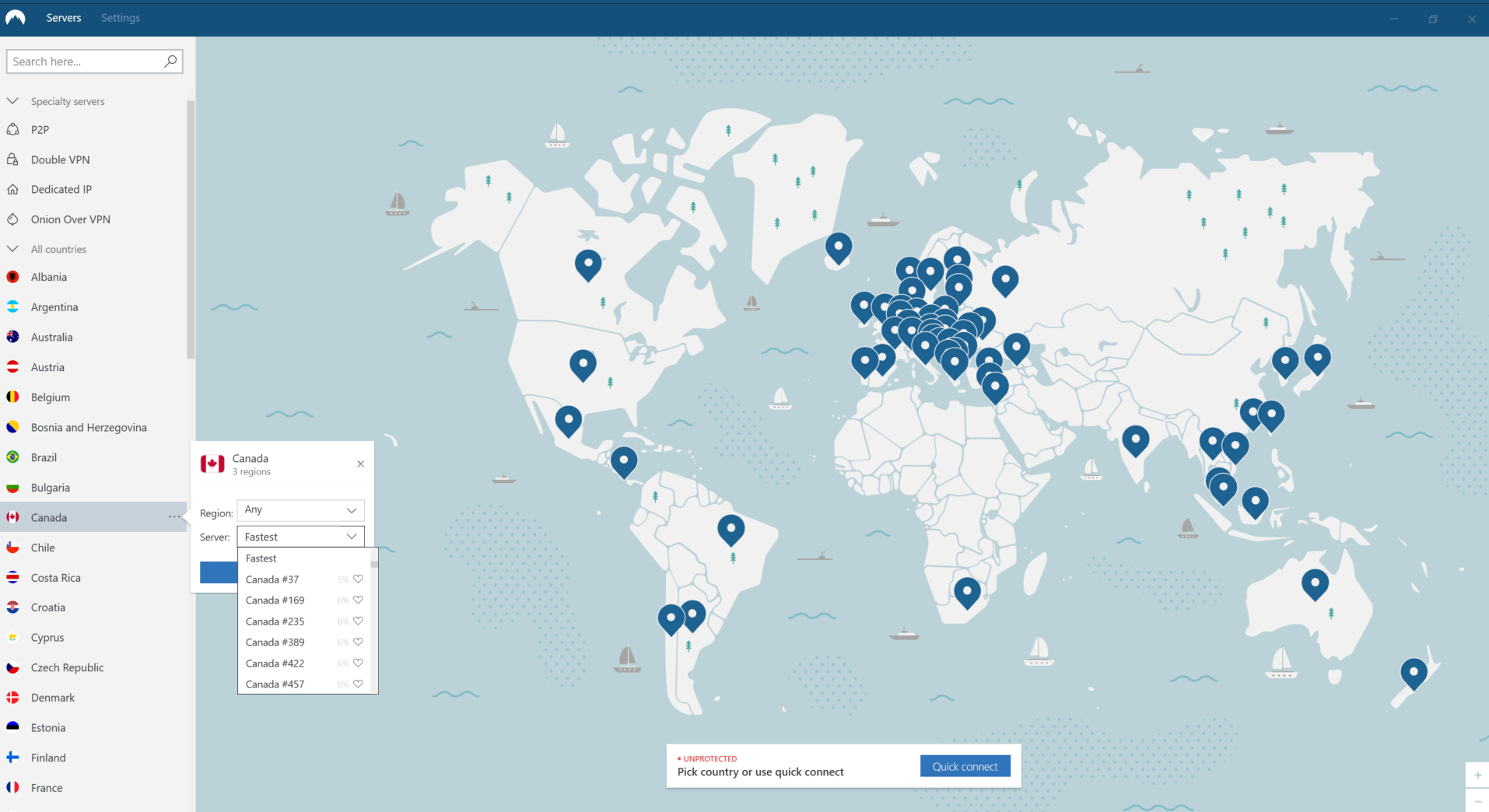This screenshot has height=812, width=1489.
Task: Click the Costa Rica flag icon
Action: 12,577
